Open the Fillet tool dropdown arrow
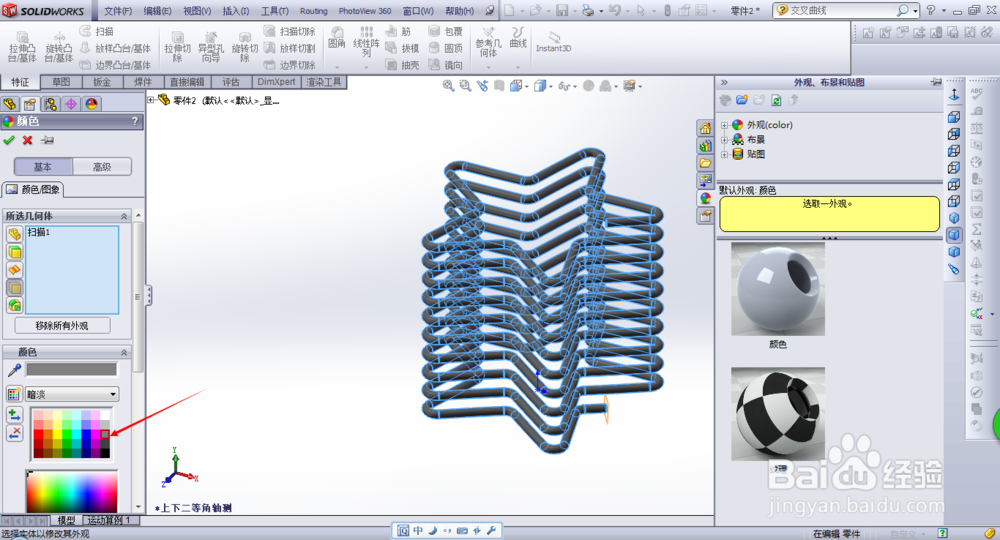The width and height of the screenshot is (1000, 540). pyautogui.click(x=337, y=67)
